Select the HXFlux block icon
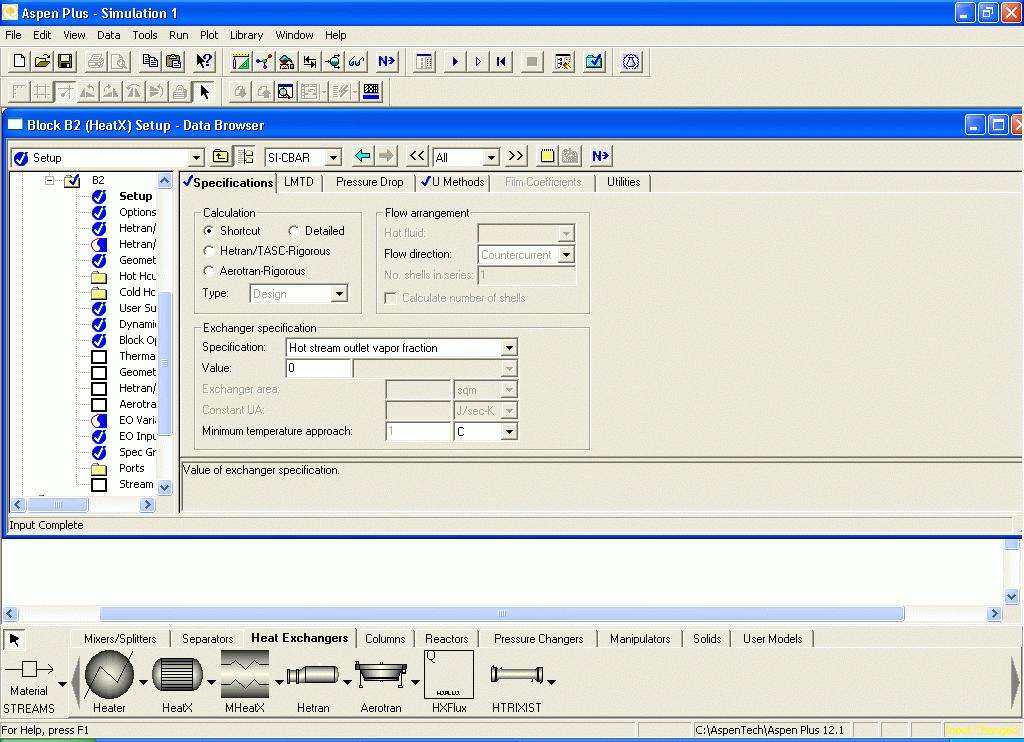 [449, 675]
